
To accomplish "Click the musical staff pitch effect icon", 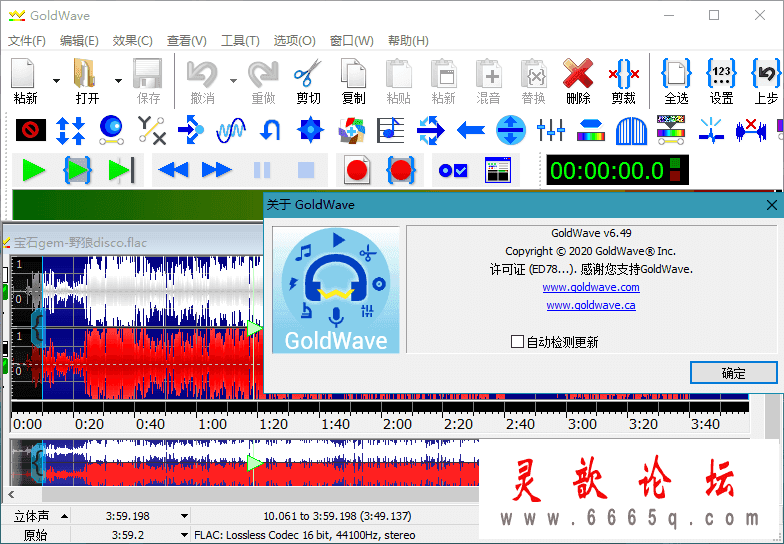I will [x=390, y=130].
